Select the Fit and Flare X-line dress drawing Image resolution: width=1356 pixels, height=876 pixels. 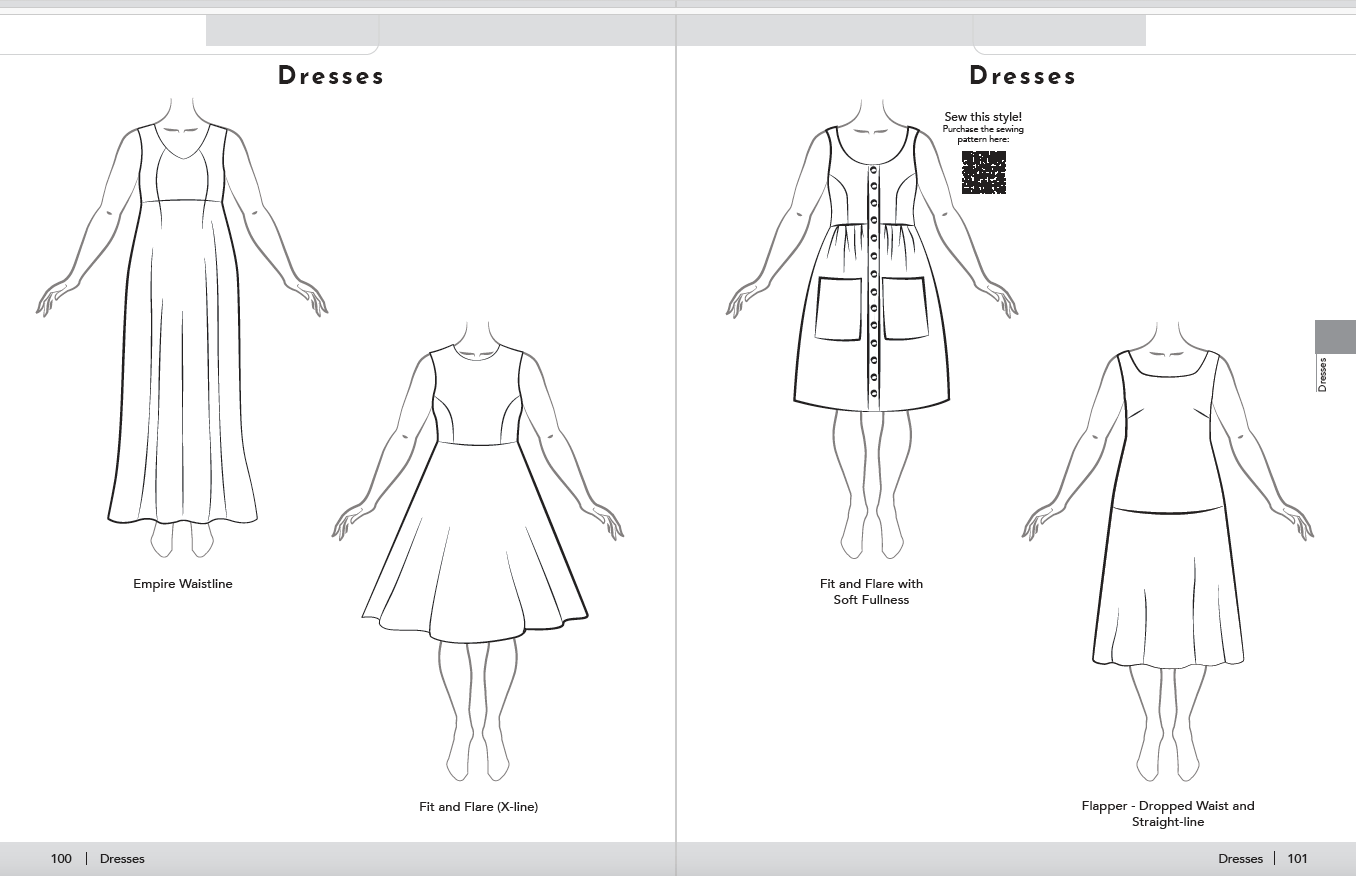point(477,550)
